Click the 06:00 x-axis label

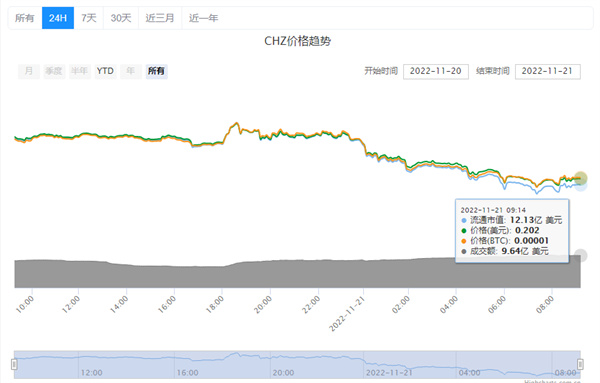[x=497, y=305]
